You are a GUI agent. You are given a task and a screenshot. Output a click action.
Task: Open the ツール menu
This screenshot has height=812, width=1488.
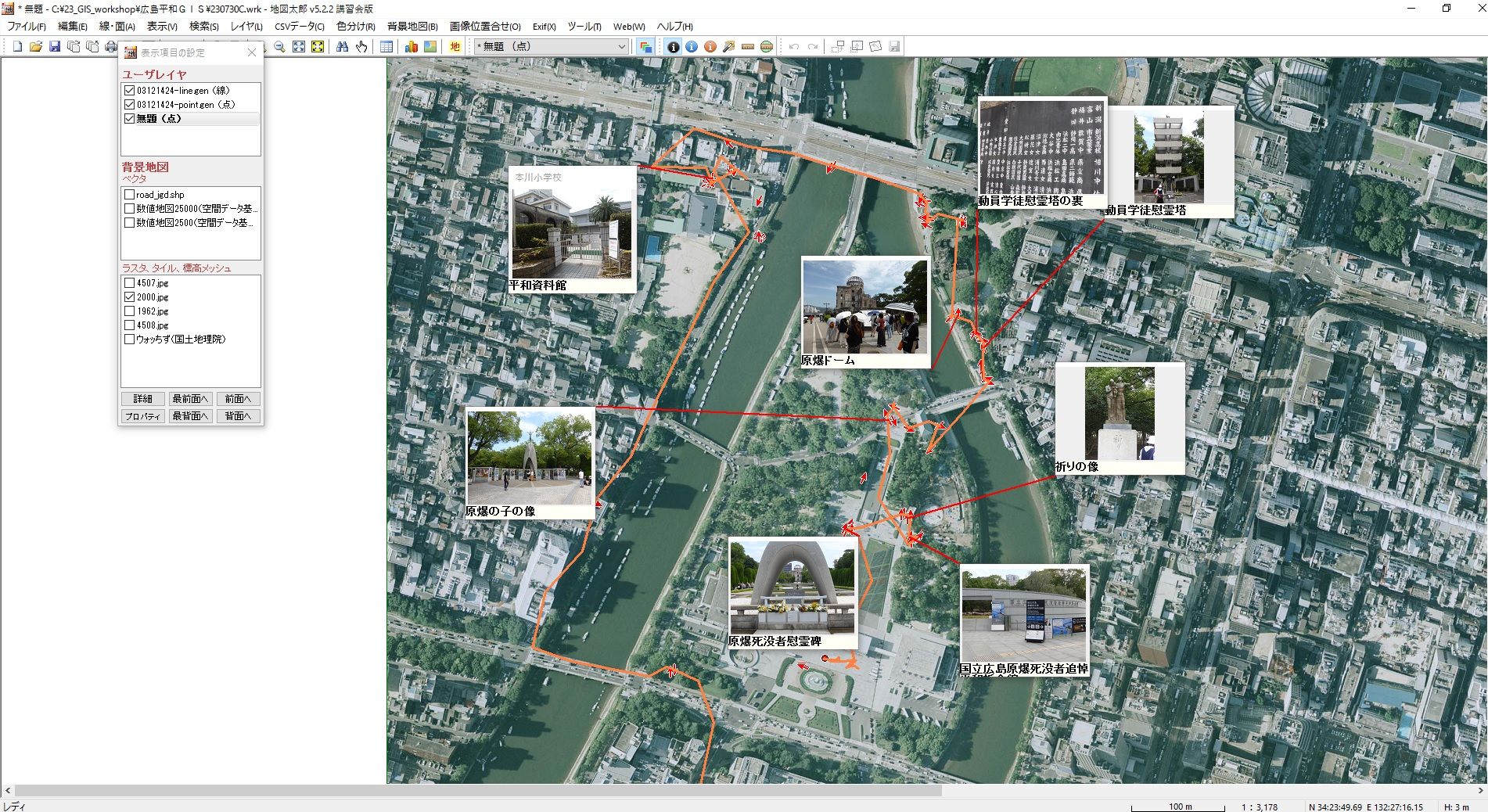click(x=584, y=27)
